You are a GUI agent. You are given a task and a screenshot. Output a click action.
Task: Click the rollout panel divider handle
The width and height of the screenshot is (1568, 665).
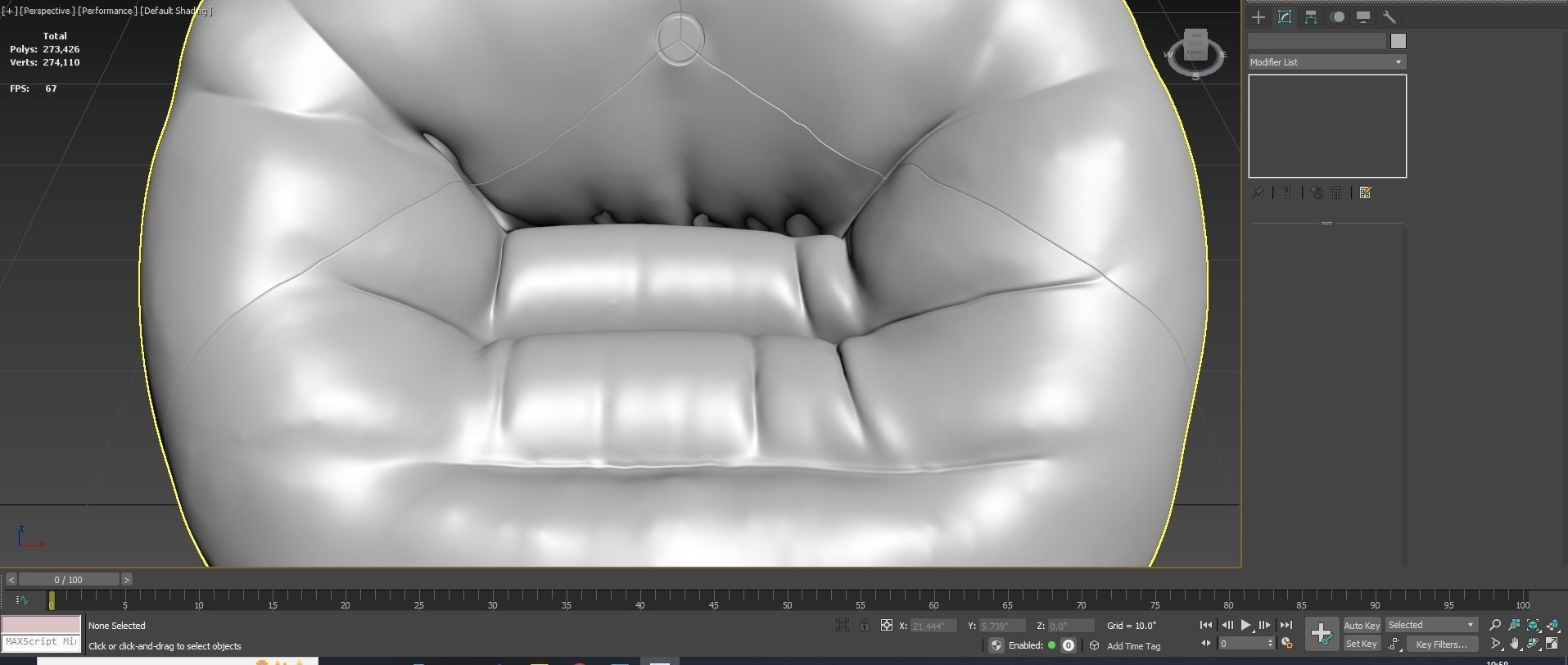tap(1326, 223)
